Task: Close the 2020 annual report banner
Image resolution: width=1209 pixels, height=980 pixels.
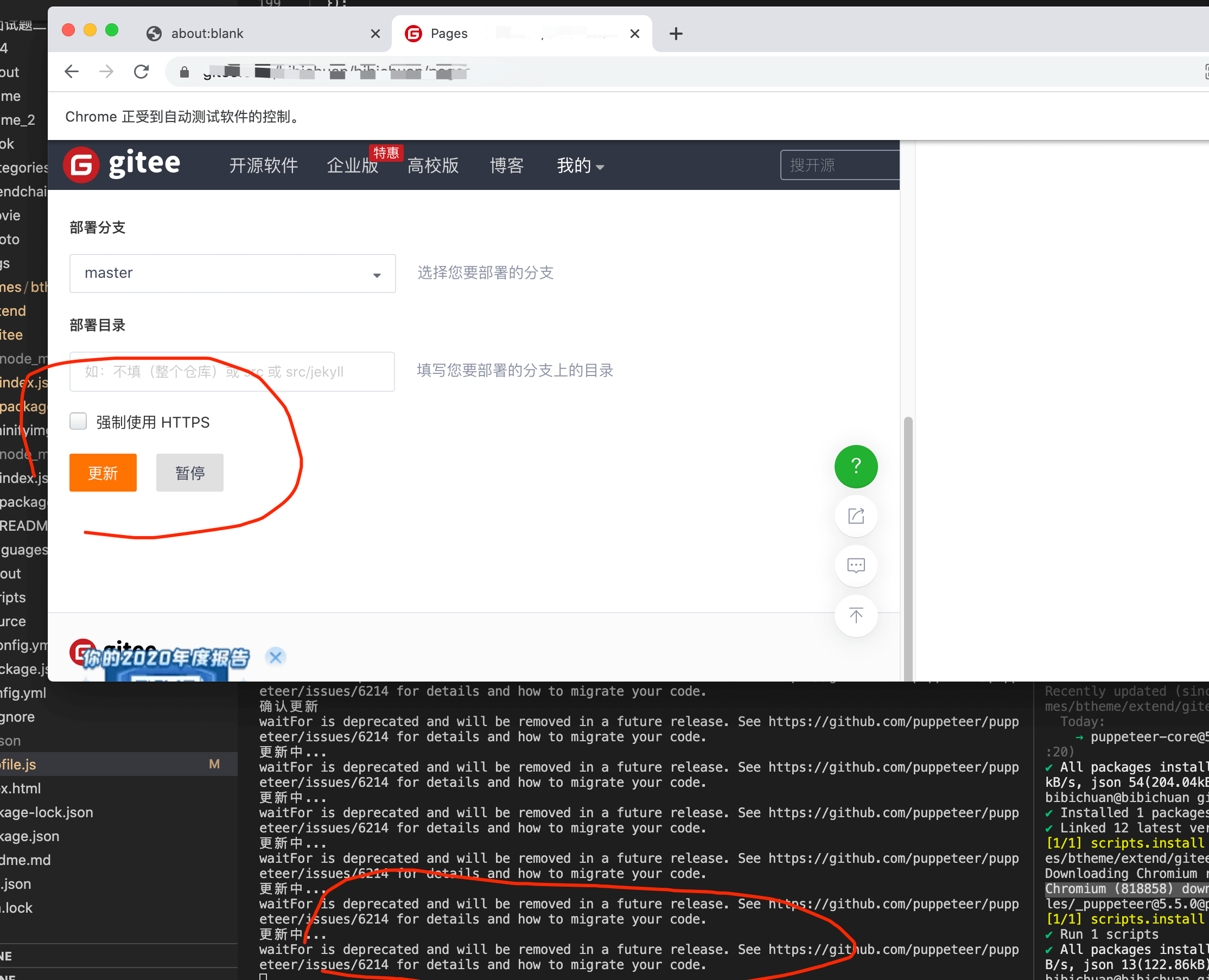Action: 276,657
